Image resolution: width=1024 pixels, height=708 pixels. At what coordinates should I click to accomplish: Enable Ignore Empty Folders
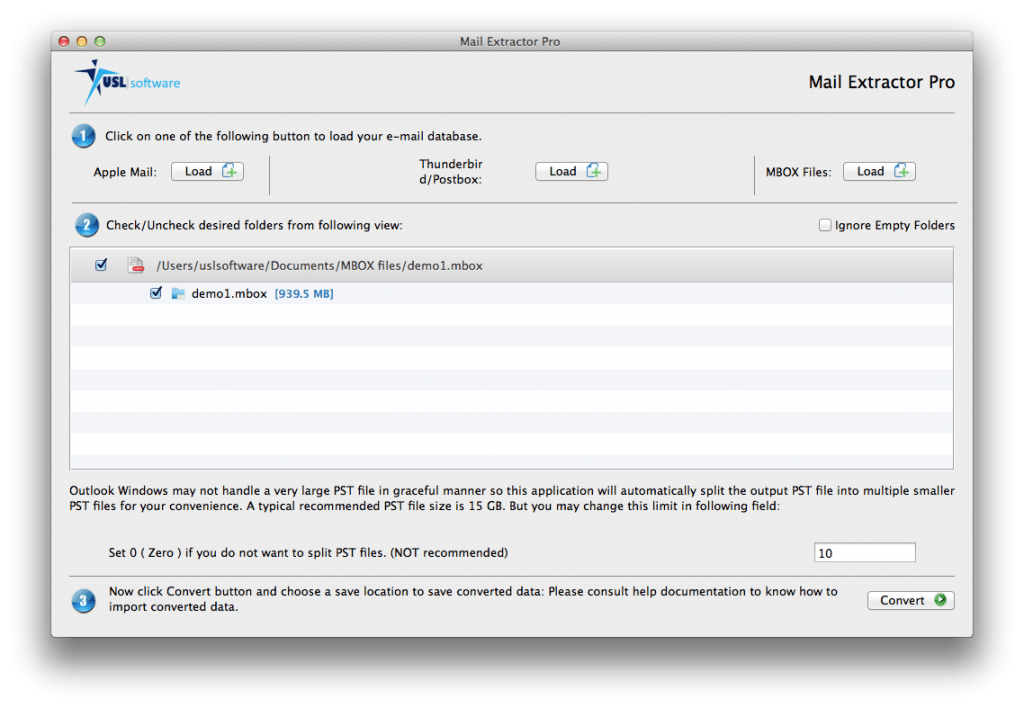(x=824, y=225)
